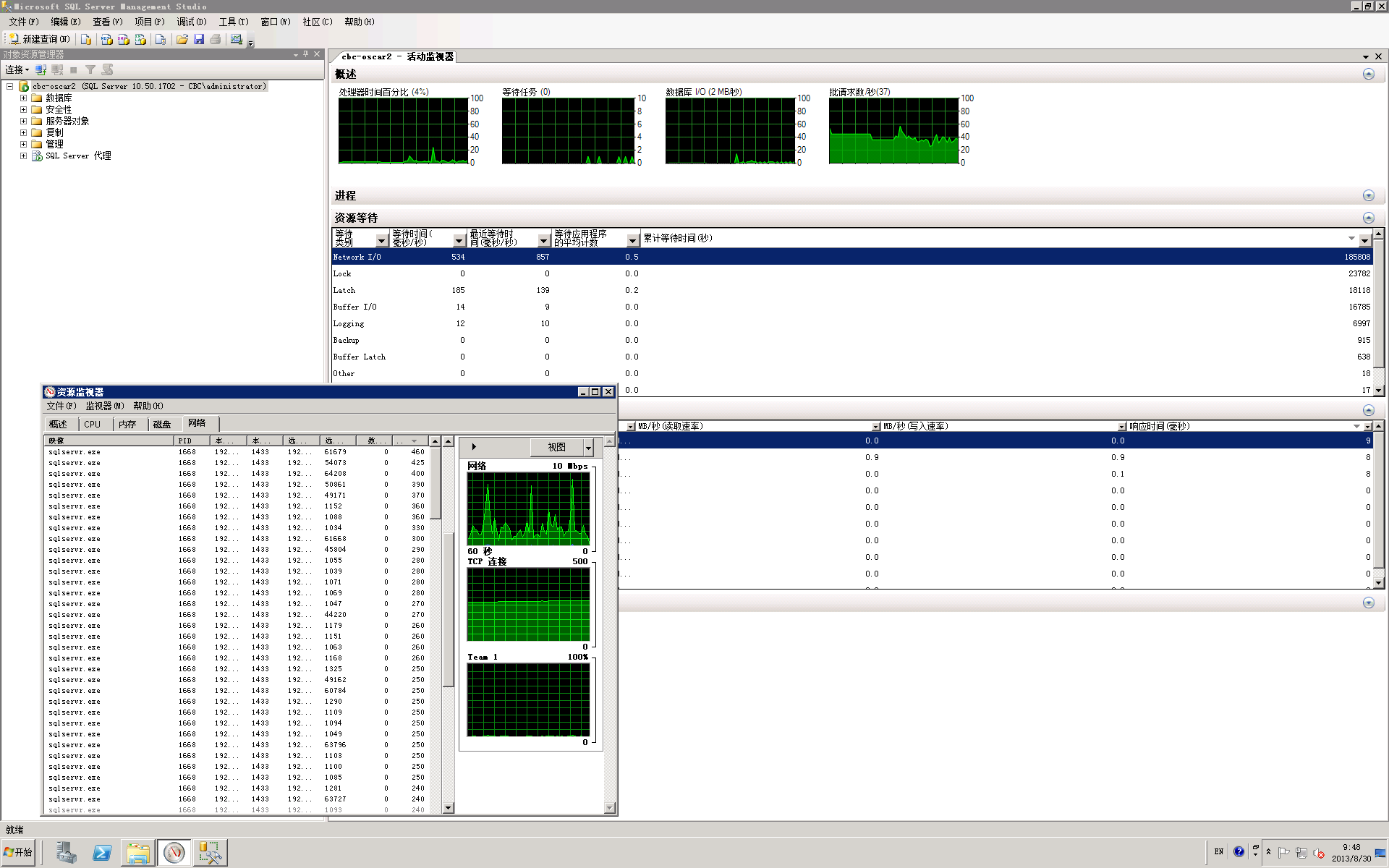This screenshot has height=868, width=1389.
Task: Open the 视图 dropdown in Resource Monitor
Action: 588,448
